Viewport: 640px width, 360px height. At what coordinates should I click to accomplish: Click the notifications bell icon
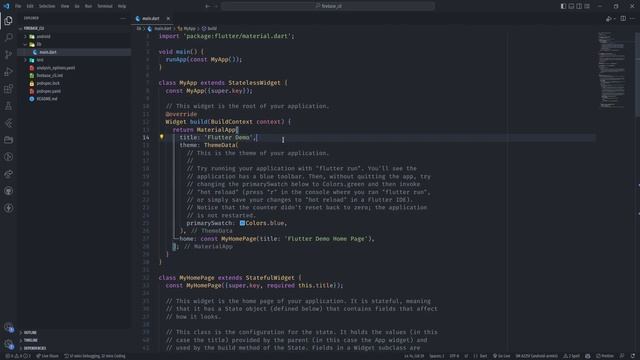(x=633, y=356)
